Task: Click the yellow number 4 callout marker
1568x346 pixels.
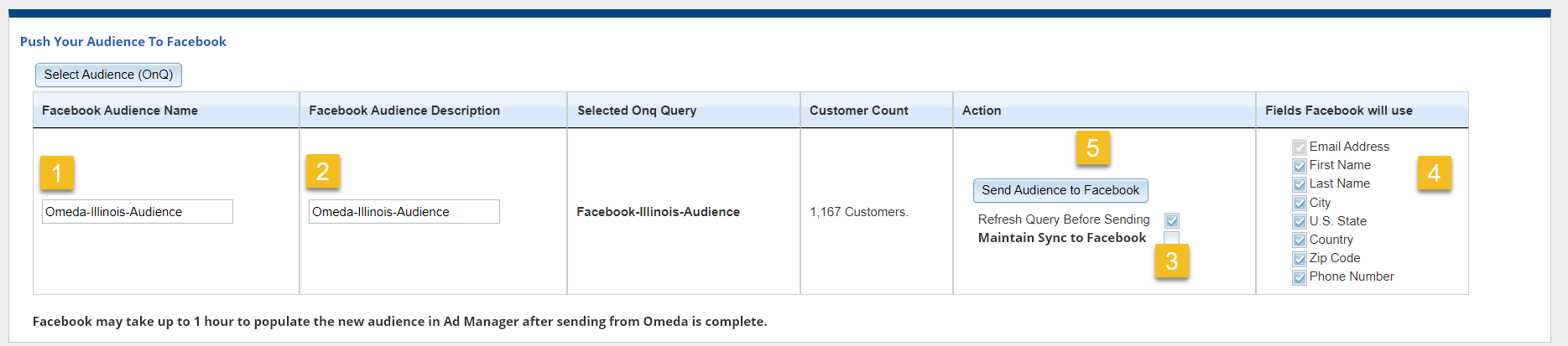Action: 1434,173
